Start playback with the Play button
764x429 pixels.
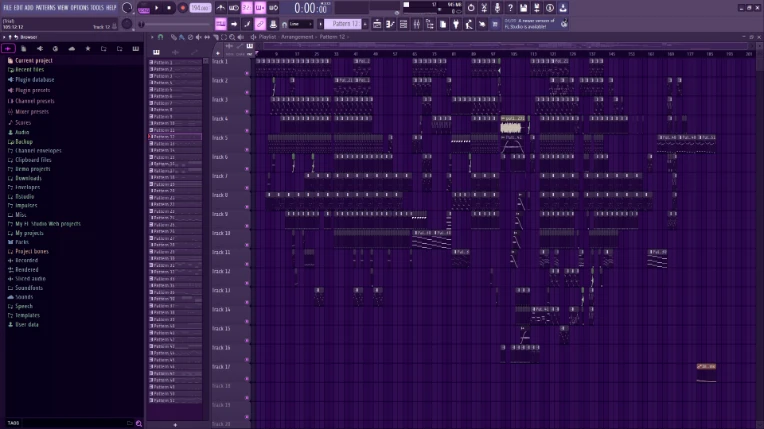click(x=156, y=8)
